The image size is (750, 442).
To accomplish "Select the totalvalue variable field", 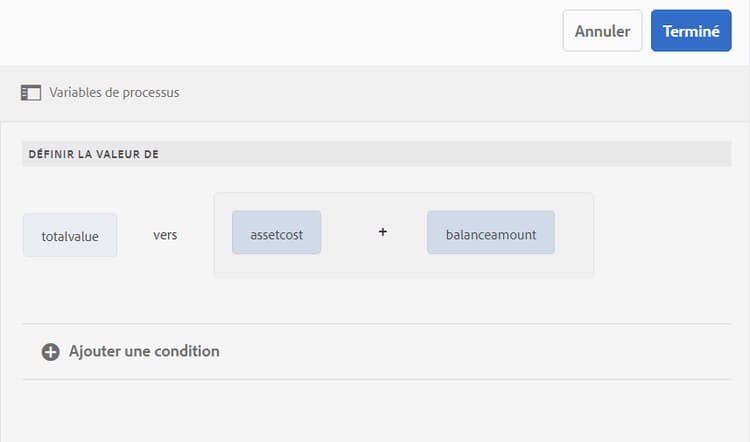I will click(70, 236).
